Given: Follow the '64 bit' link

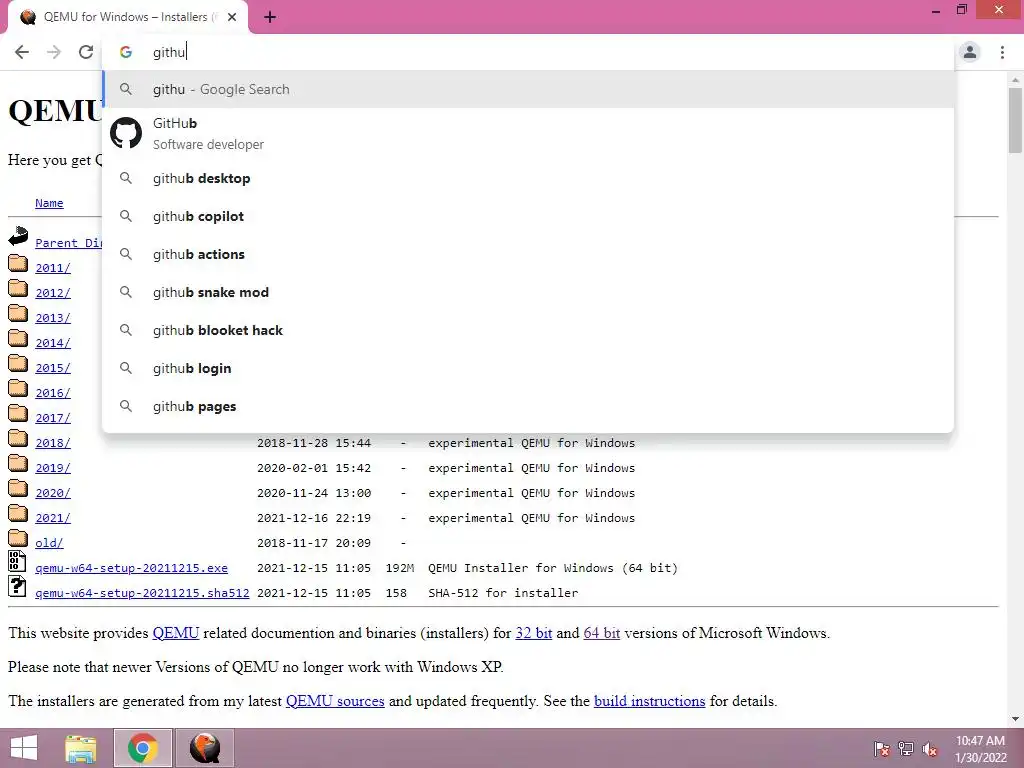Looking at the screenshot, I should click(601, 633).
